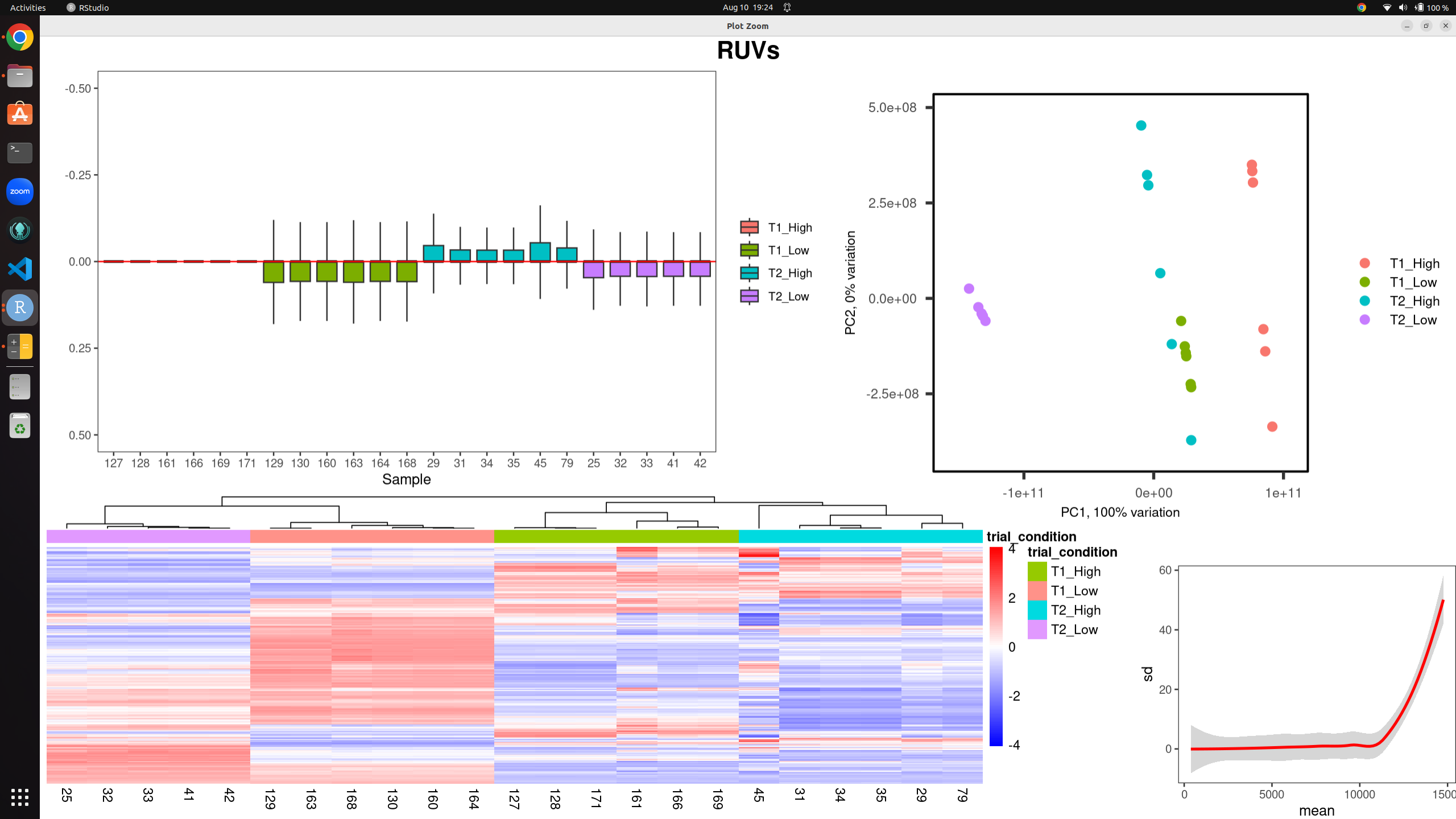Click the heatmap T2_Low legend swatch

click(1037, 629)
